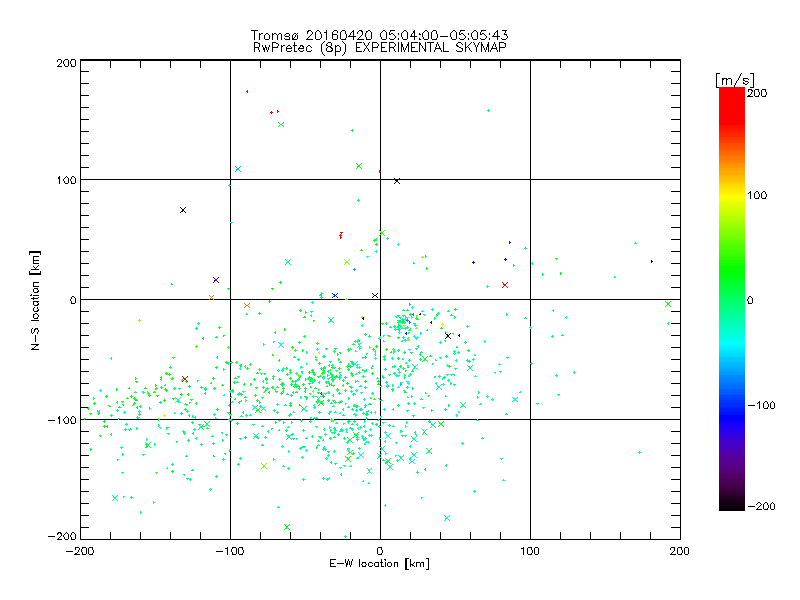Viewport: 800px width, 600px height.
Task: Click the colorbar tick label "-100"
Action: click(761, 405)
